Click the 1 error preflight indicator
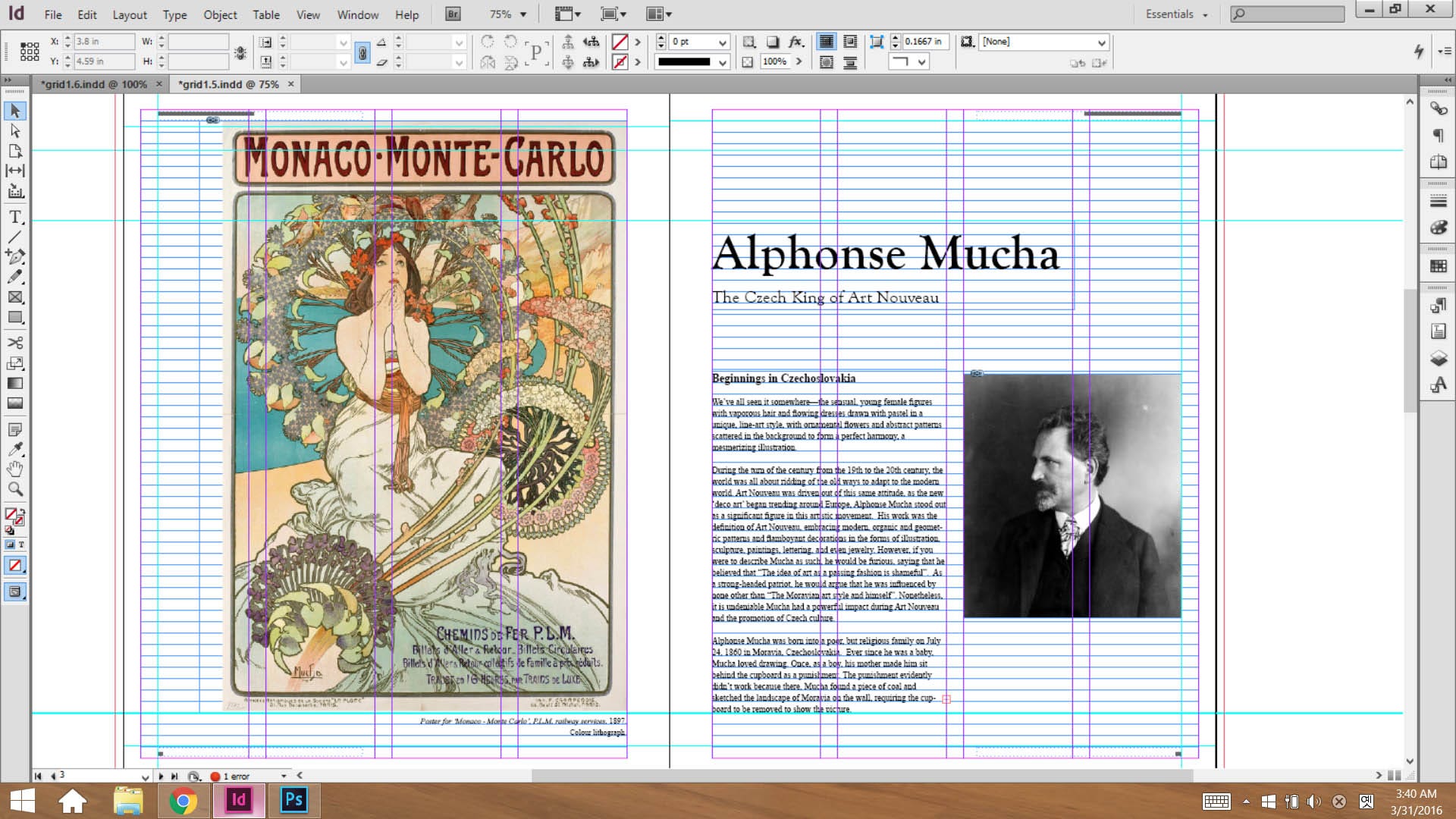1456x819 pixels. [234, 776]
